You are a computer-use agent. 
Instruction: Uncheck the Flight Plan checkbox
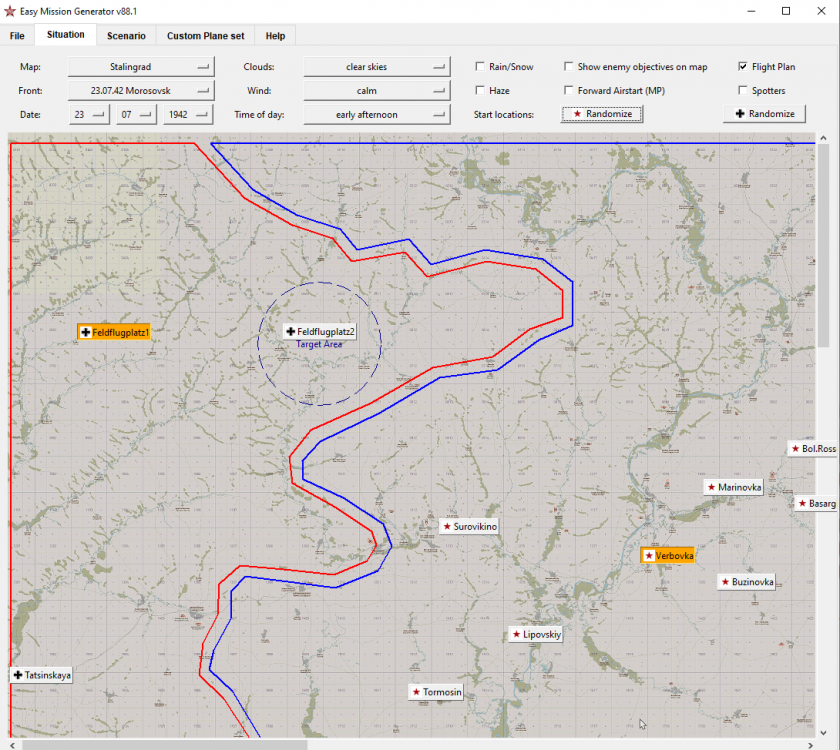click(743, 67)
